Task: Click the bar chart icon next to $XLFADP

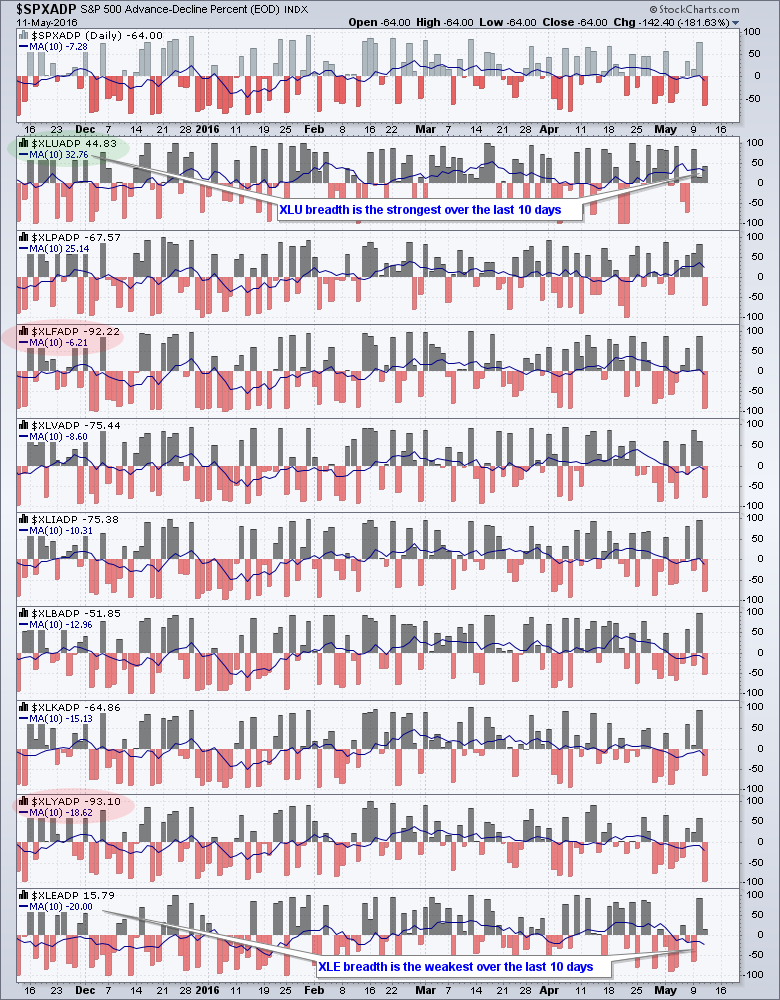Action: (x=24, y=332)
